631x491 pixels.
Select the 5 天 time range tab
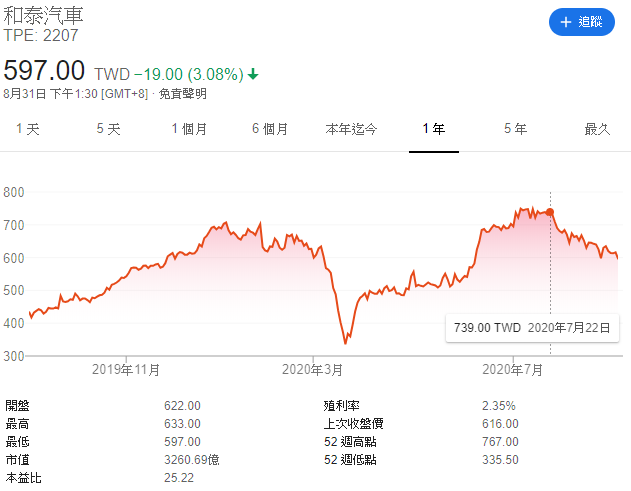pyautogui.click(x=108, y=129)
